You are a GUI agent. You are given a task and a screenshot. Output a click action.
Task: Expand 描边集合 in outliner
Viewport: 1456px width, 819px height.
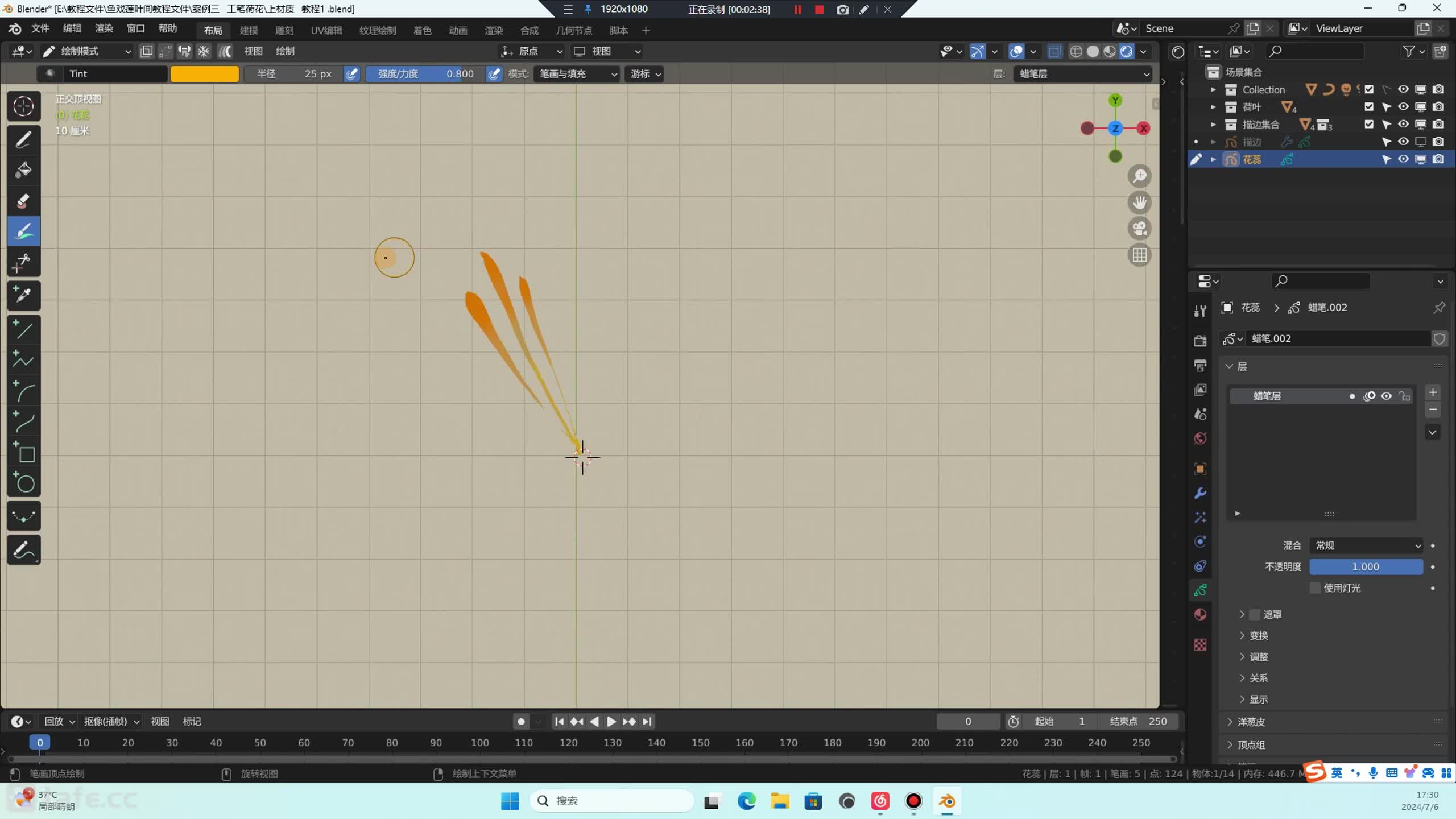[x=1213, y=125]
